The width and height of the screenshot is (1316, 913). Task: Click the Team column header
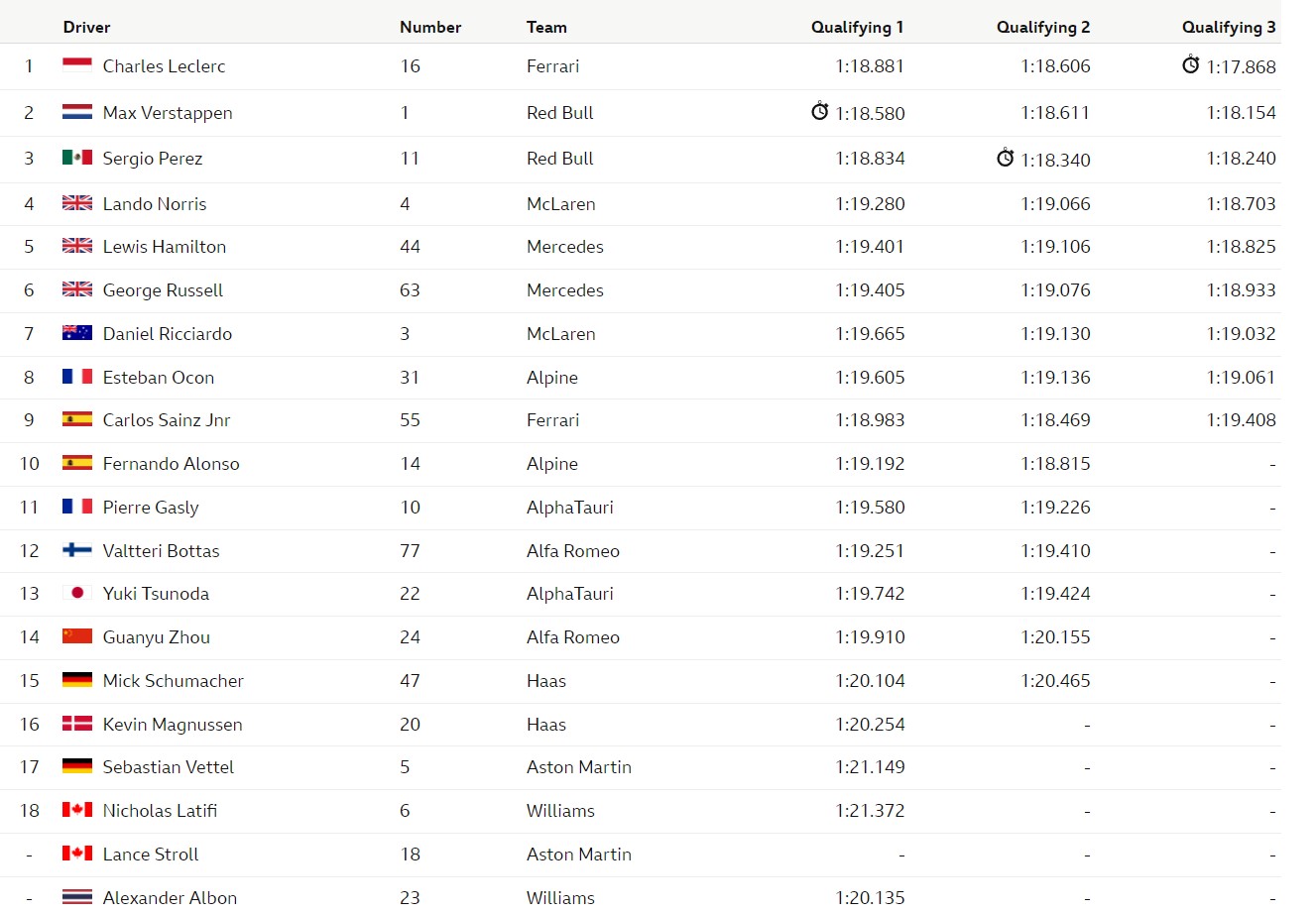[546, 27]
